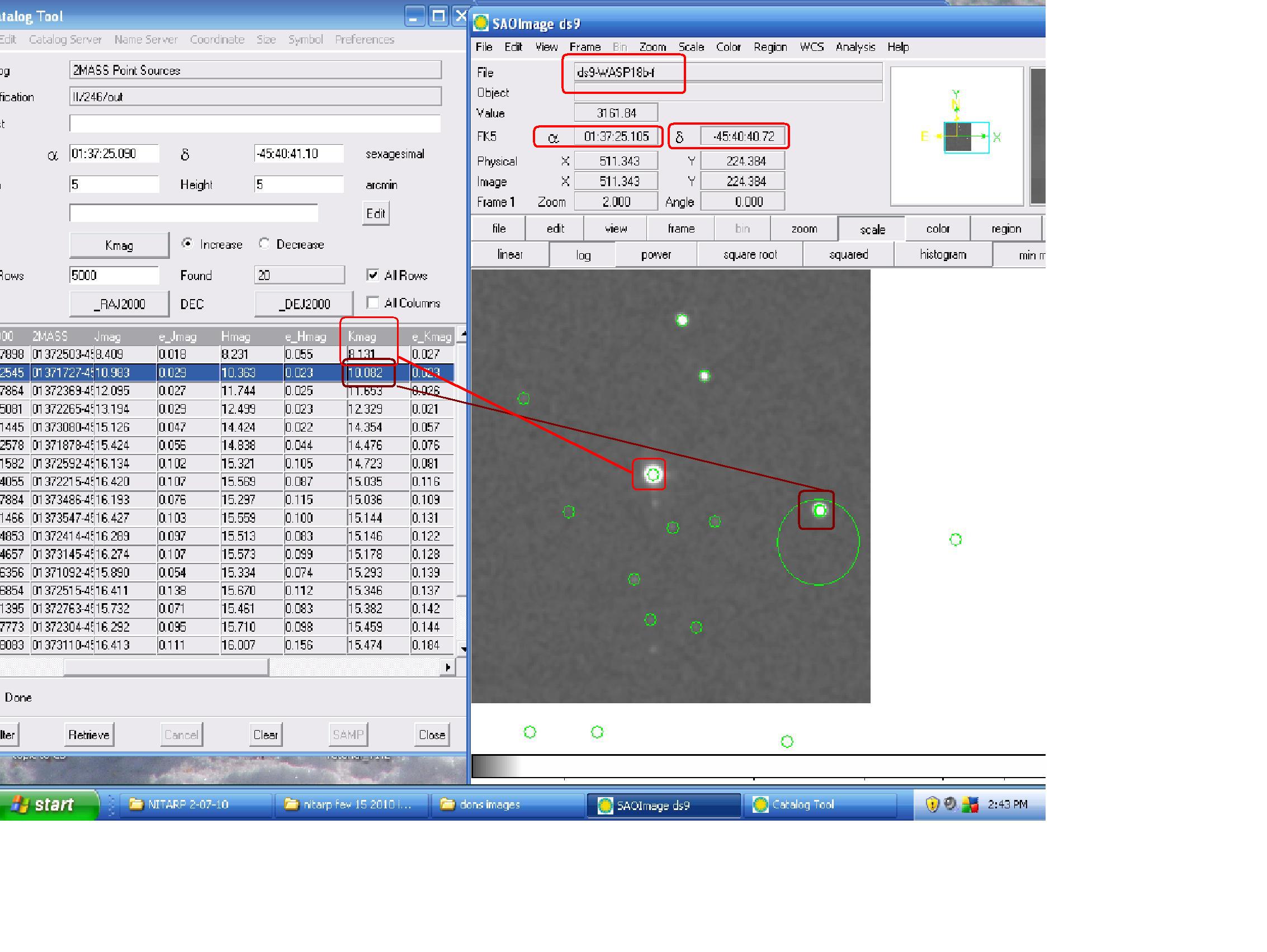This screenshot has width=1267, height=952.
Task: Open the Analysis menu in ds9
Action: coord(855,47)
